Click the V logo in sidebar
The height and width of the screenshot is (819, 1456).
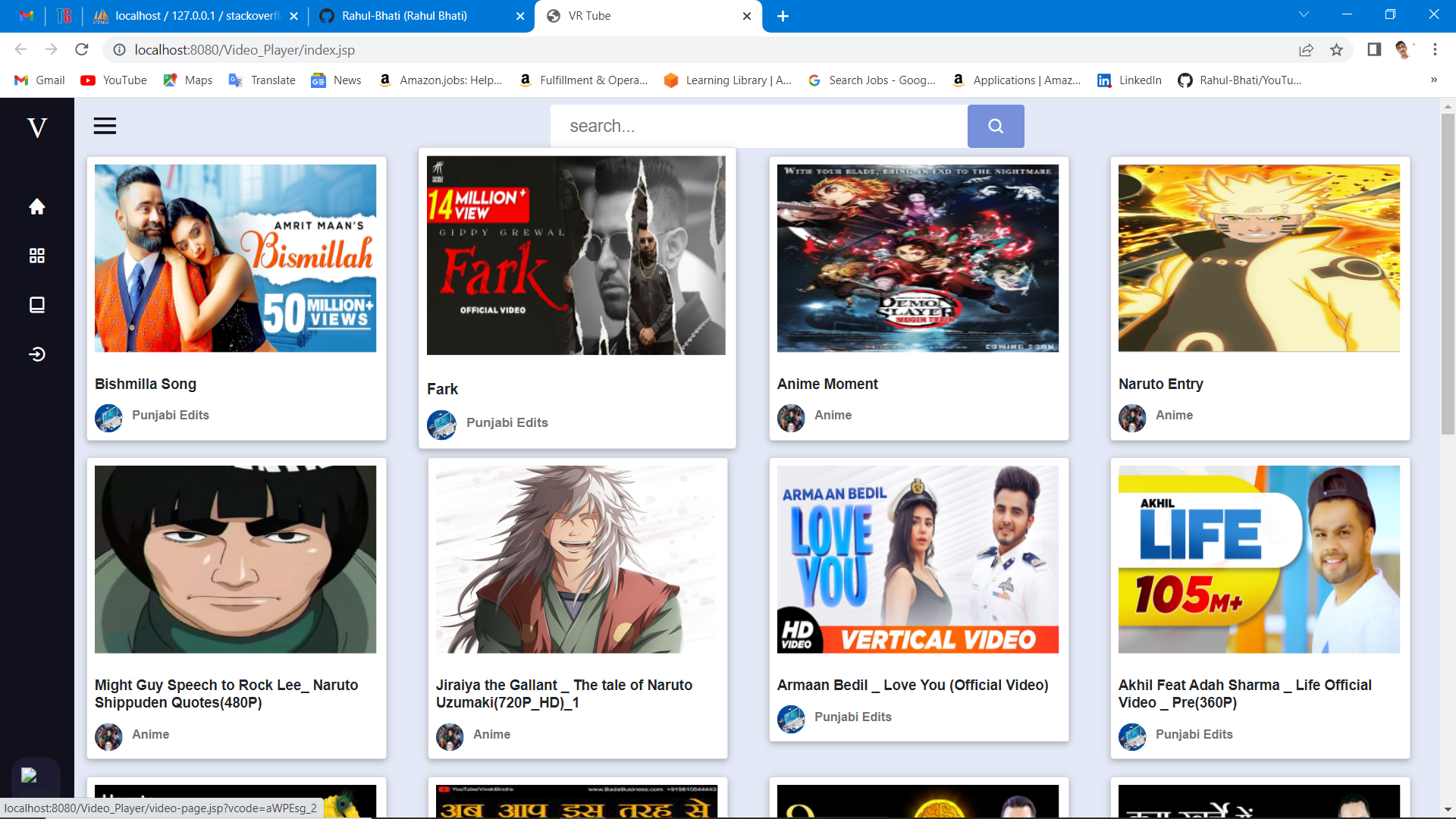click(36, 127)
